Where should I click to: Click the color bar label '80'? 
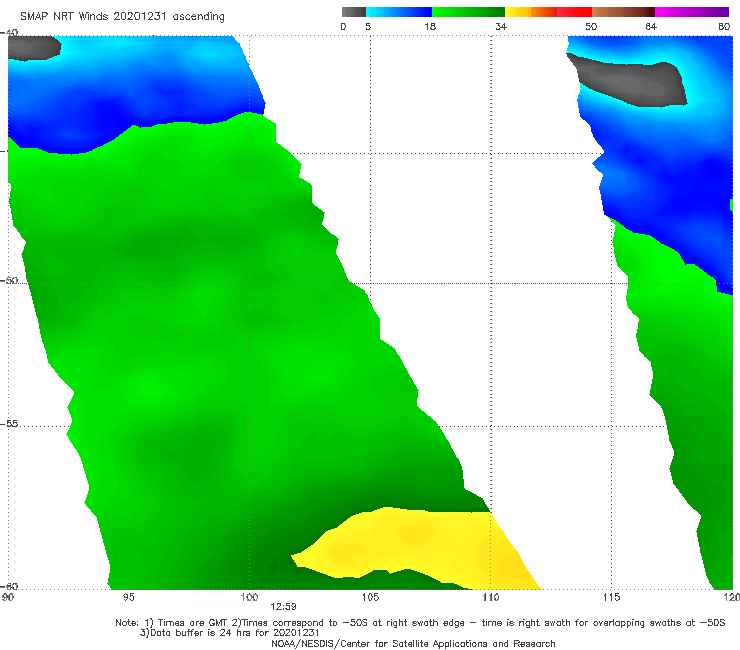coord(724,27)
